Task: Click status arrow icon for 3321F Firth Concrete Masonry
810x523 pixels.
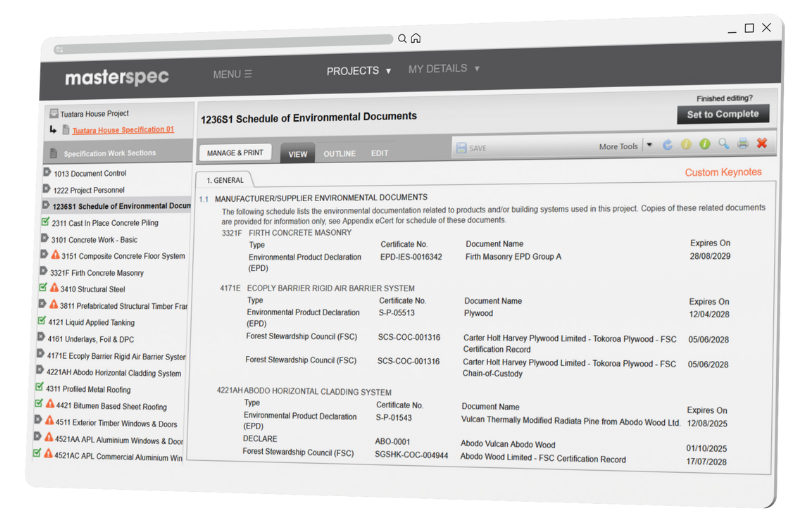Action: click(44, 271)
